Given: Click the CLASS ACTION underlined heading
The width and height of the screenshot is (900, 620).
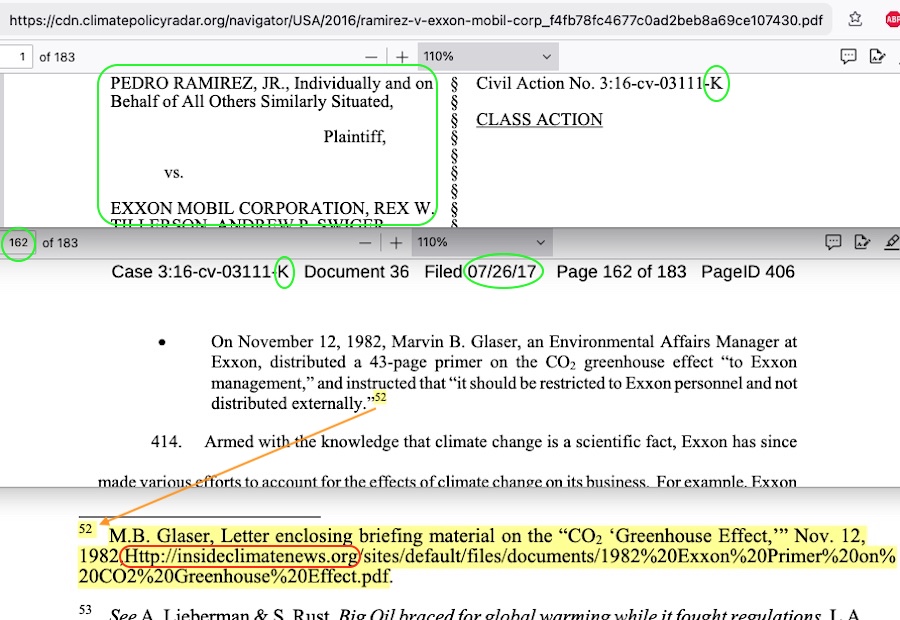Looking at the screenshot, I should click(x=539, y=120).
